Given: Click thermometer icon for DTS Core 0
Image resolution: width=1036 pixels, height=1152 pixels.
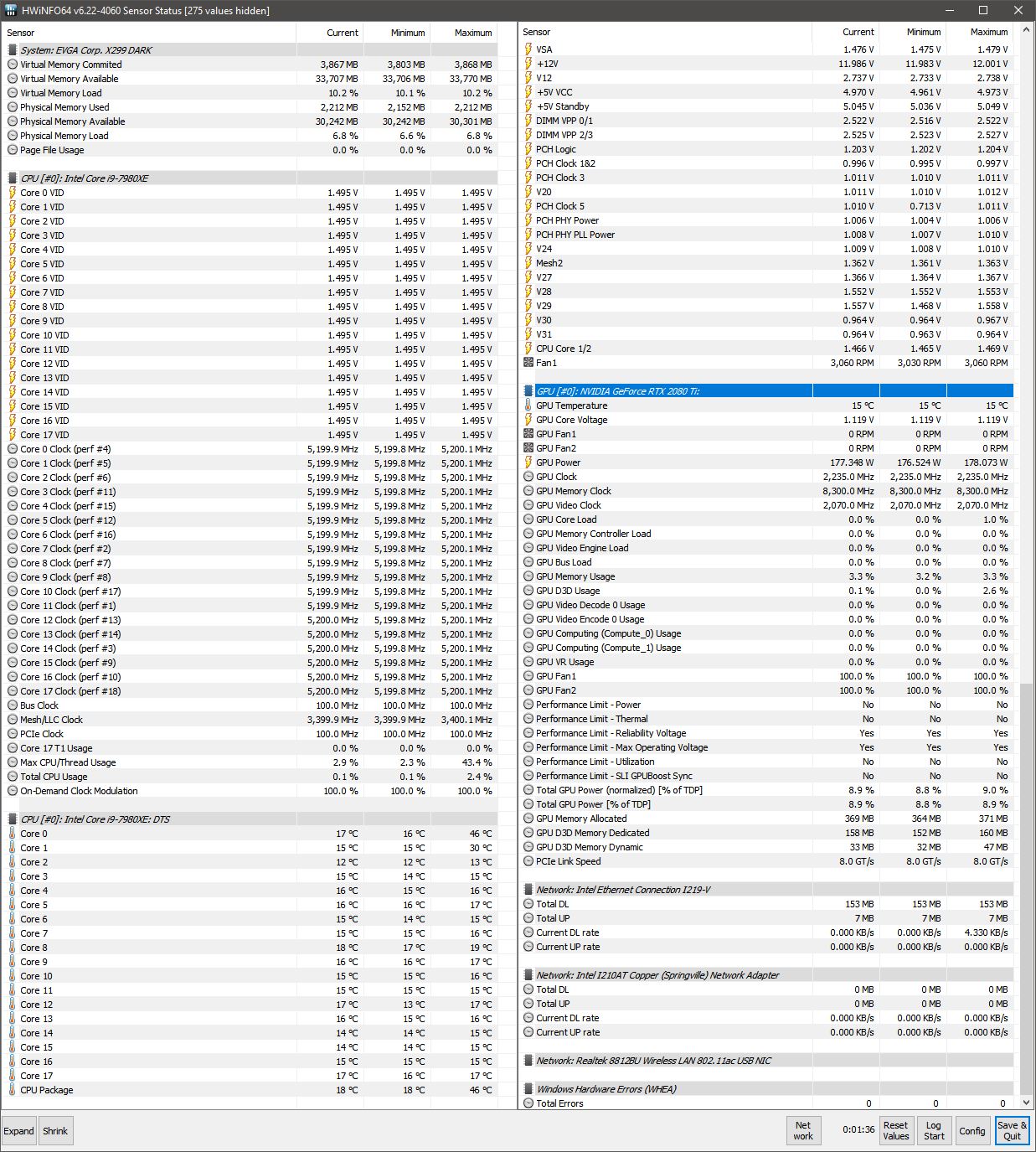Looking at the screenshot, I should (13, 834).
